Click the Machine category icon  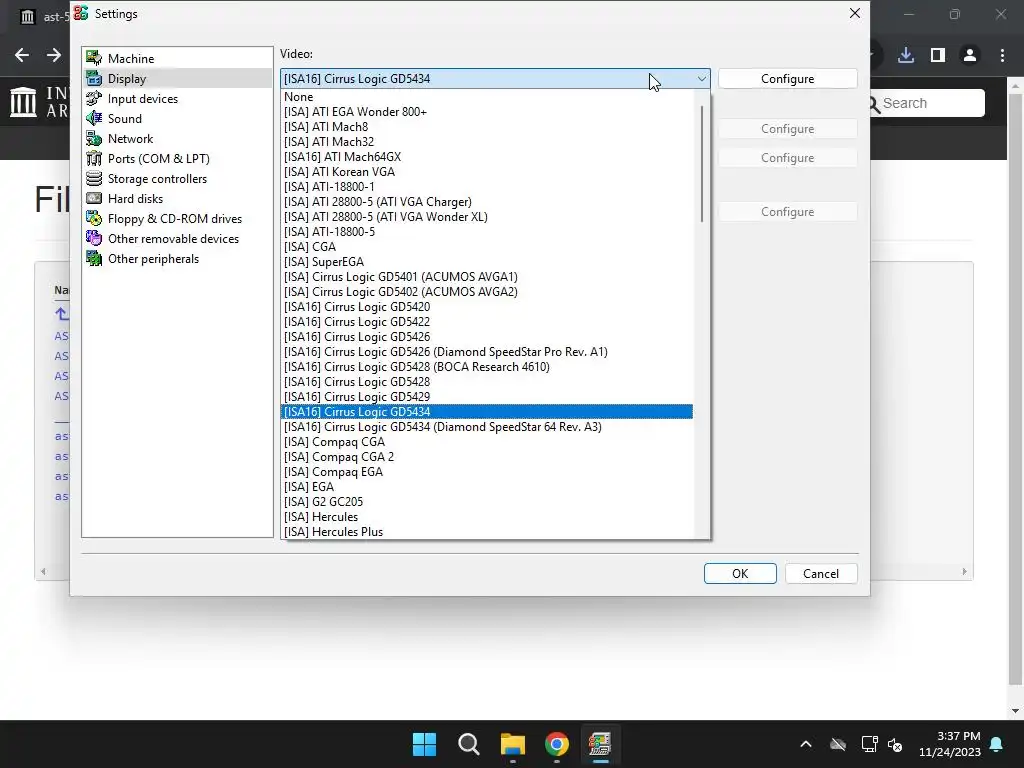point(94,58)
